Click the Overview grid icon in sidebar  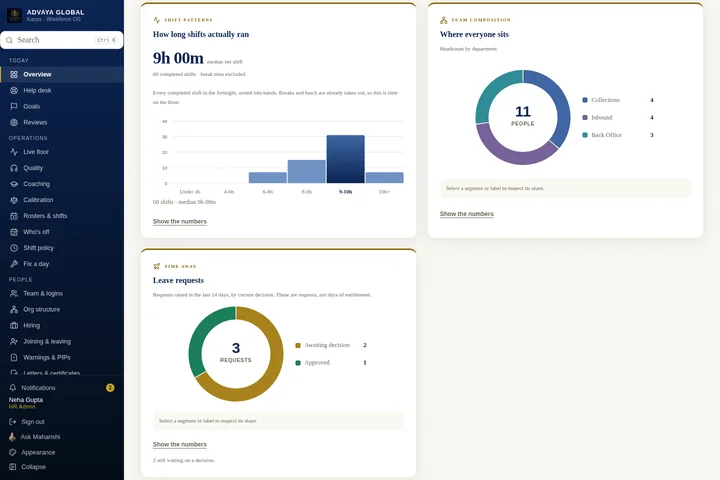click(14, 74)
